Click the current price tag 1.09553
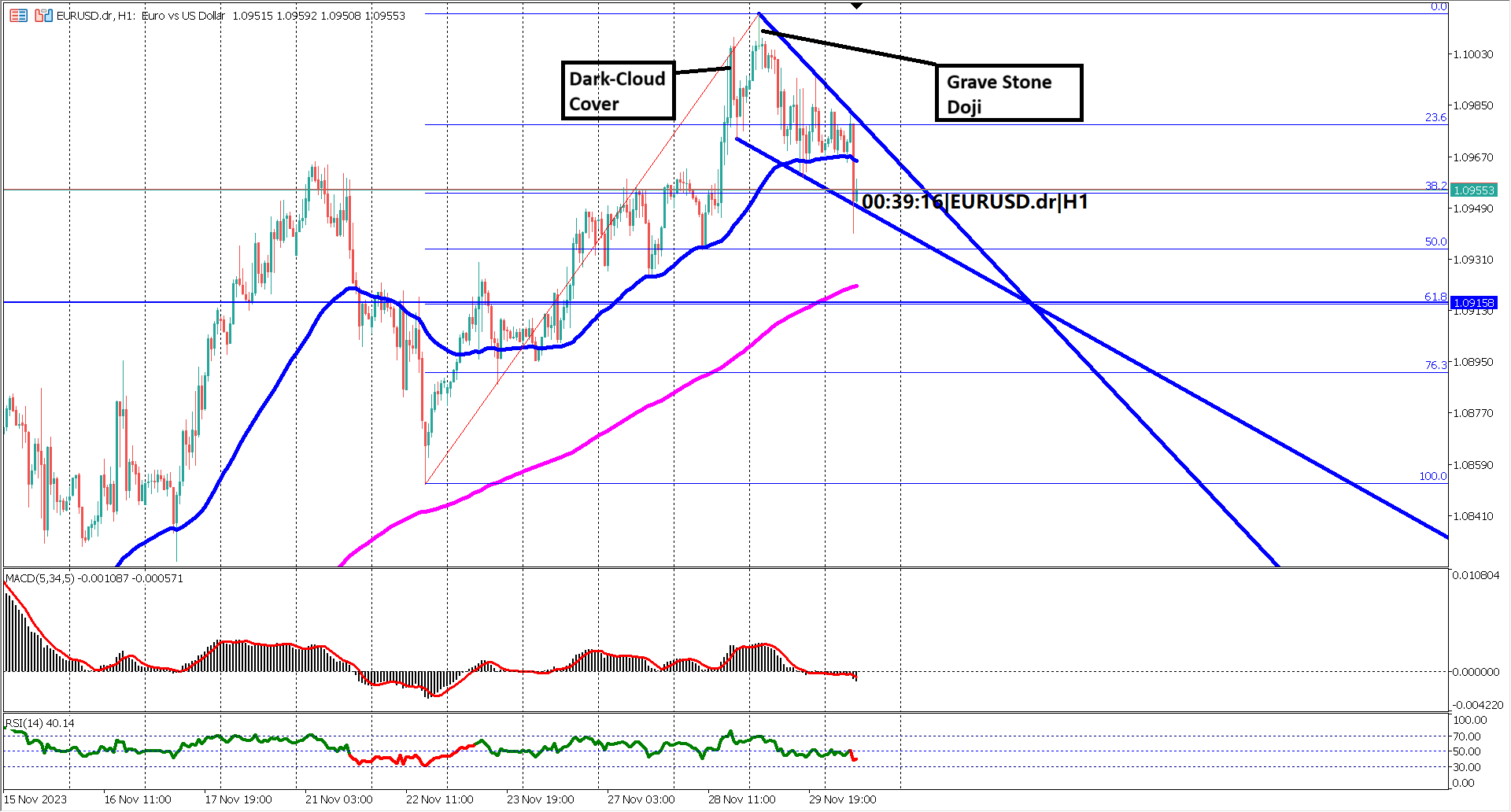1511x812 pixels. (1472, 190)
